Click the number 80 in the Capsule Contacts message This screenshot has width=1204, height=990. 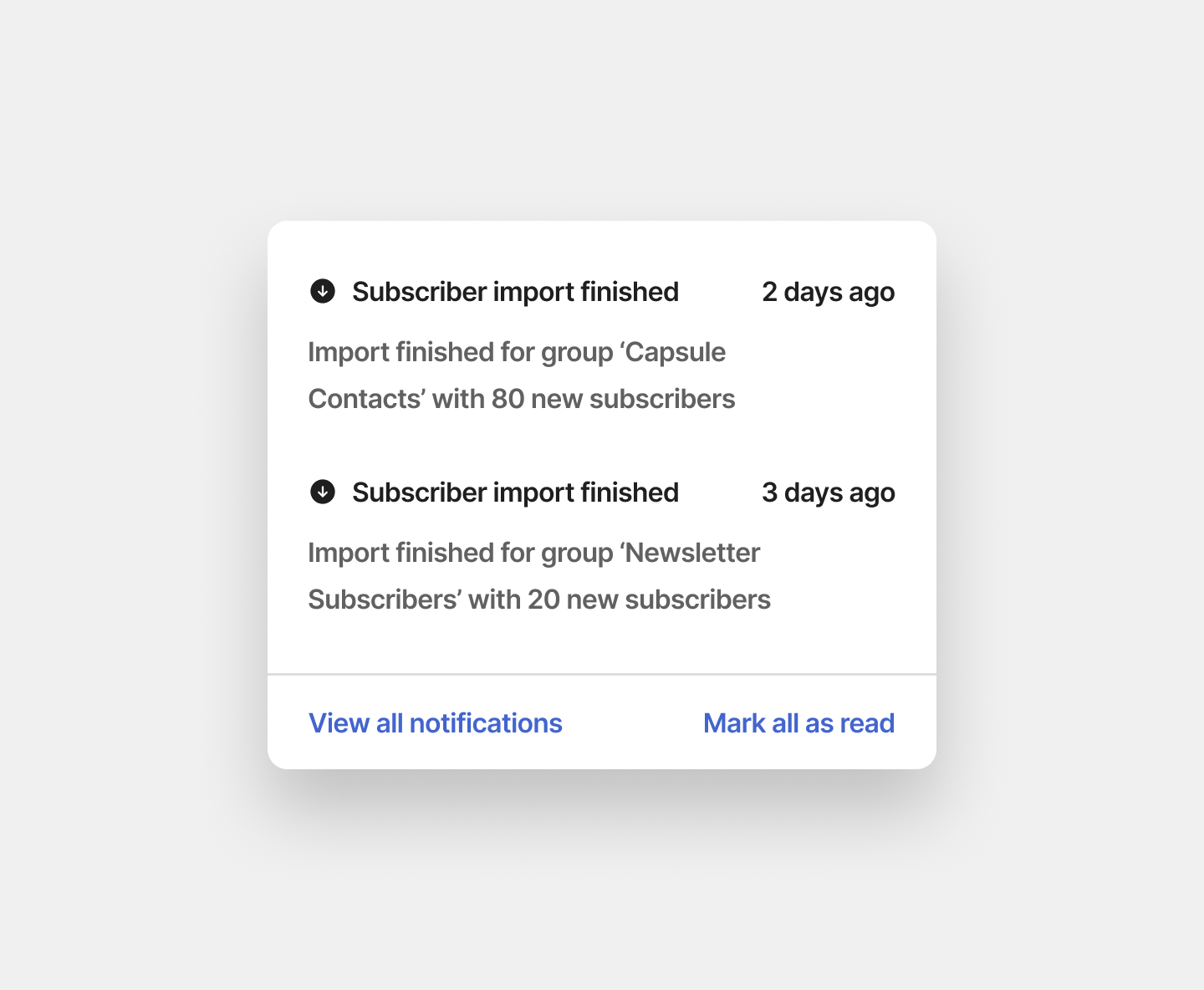[508, 399]
